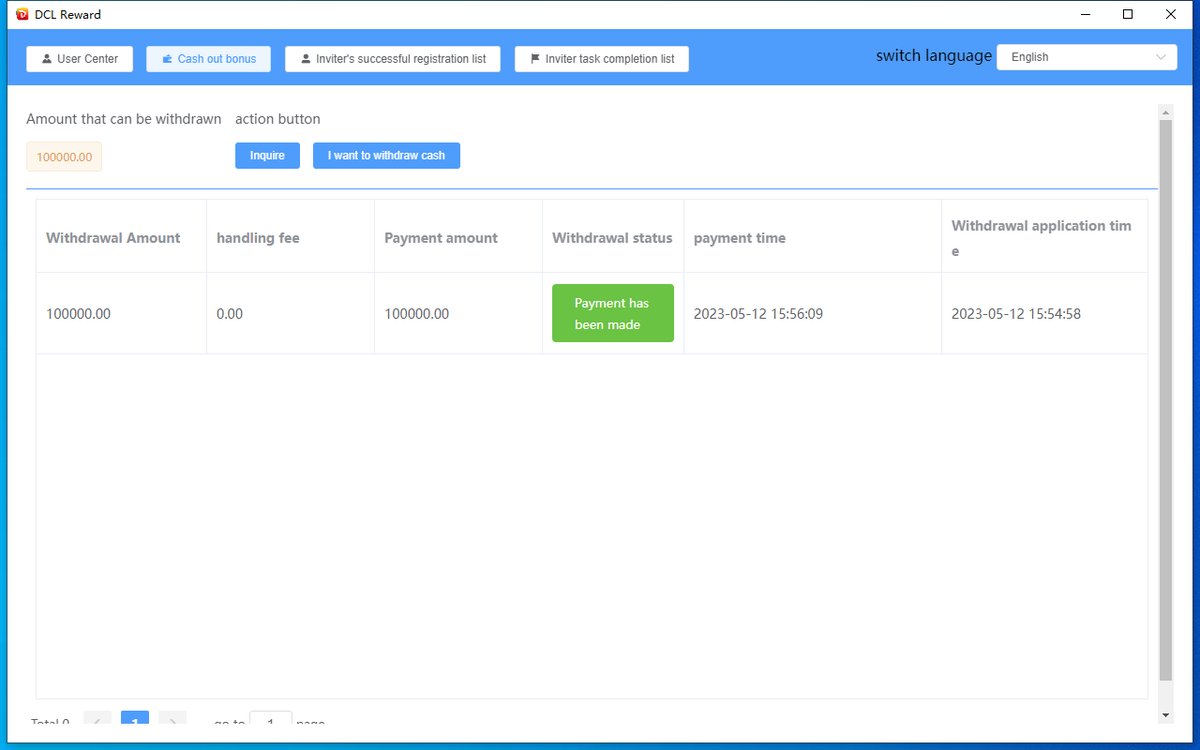This screenshot has width=1200, height=750.
Task: Click the Amount that can be withdrawn label
Action: [x=124, y=119]
